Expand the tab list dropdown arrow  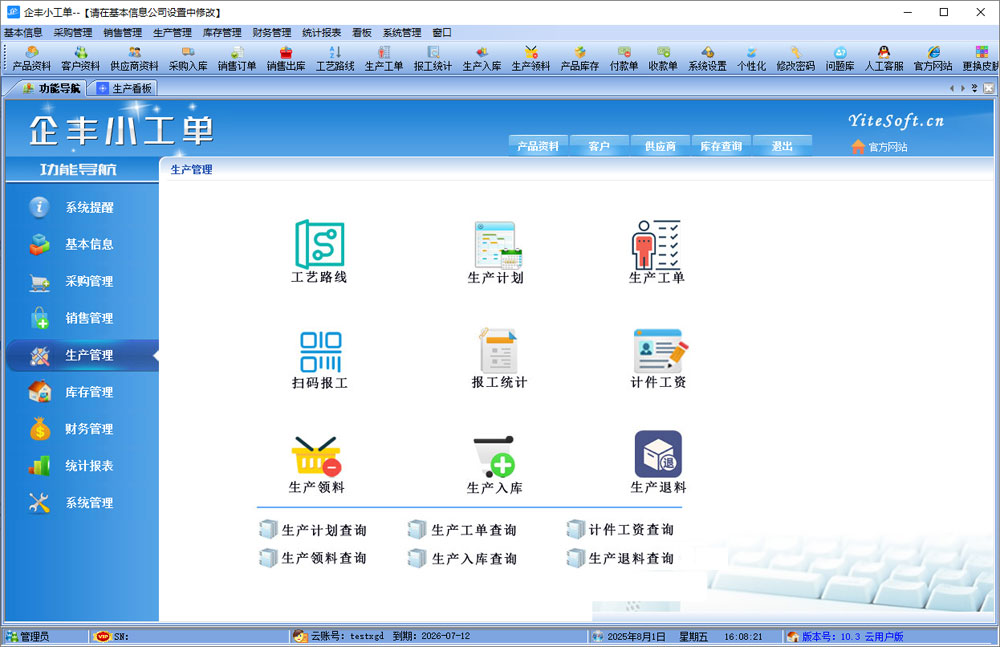974,88
